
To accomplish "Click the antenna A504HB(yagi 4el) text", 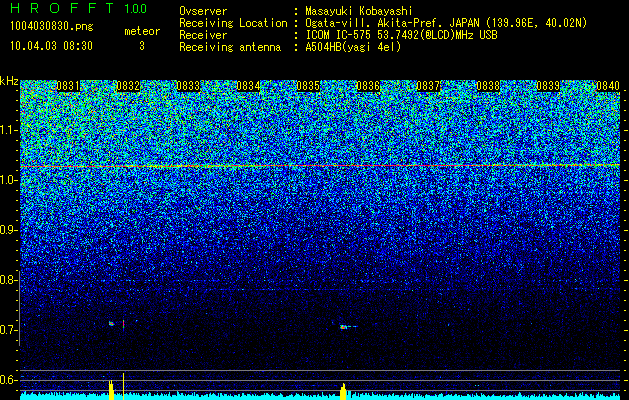I will coord(353,47).
